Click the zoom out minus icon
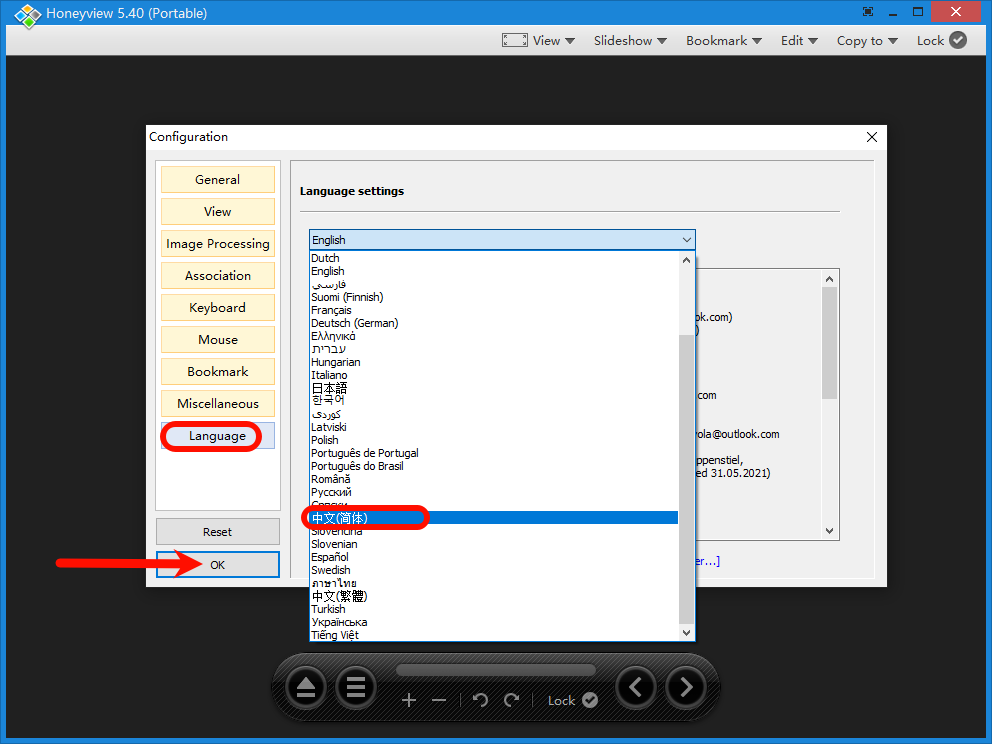The height and width of the screenshot is (744, 992). point(439,700)
